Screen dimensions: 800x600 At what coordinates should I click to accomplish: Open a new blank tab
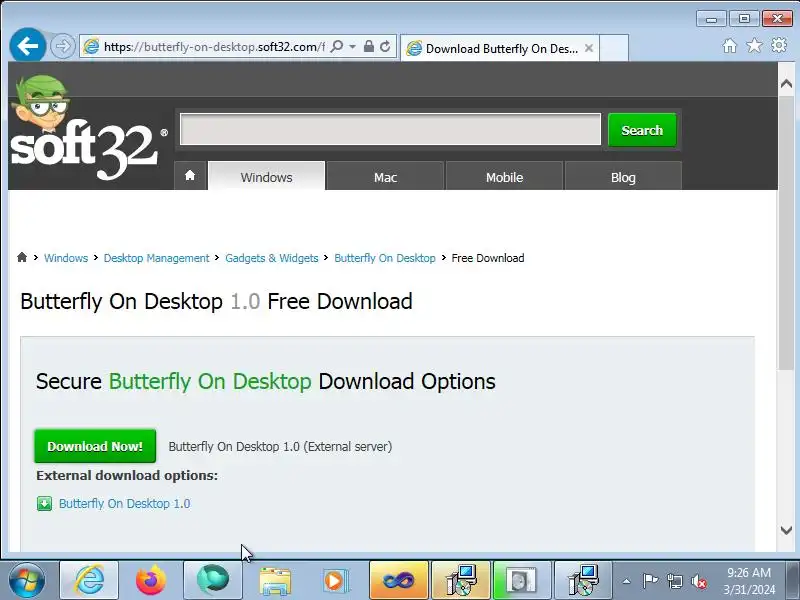(x=613, y=48)
